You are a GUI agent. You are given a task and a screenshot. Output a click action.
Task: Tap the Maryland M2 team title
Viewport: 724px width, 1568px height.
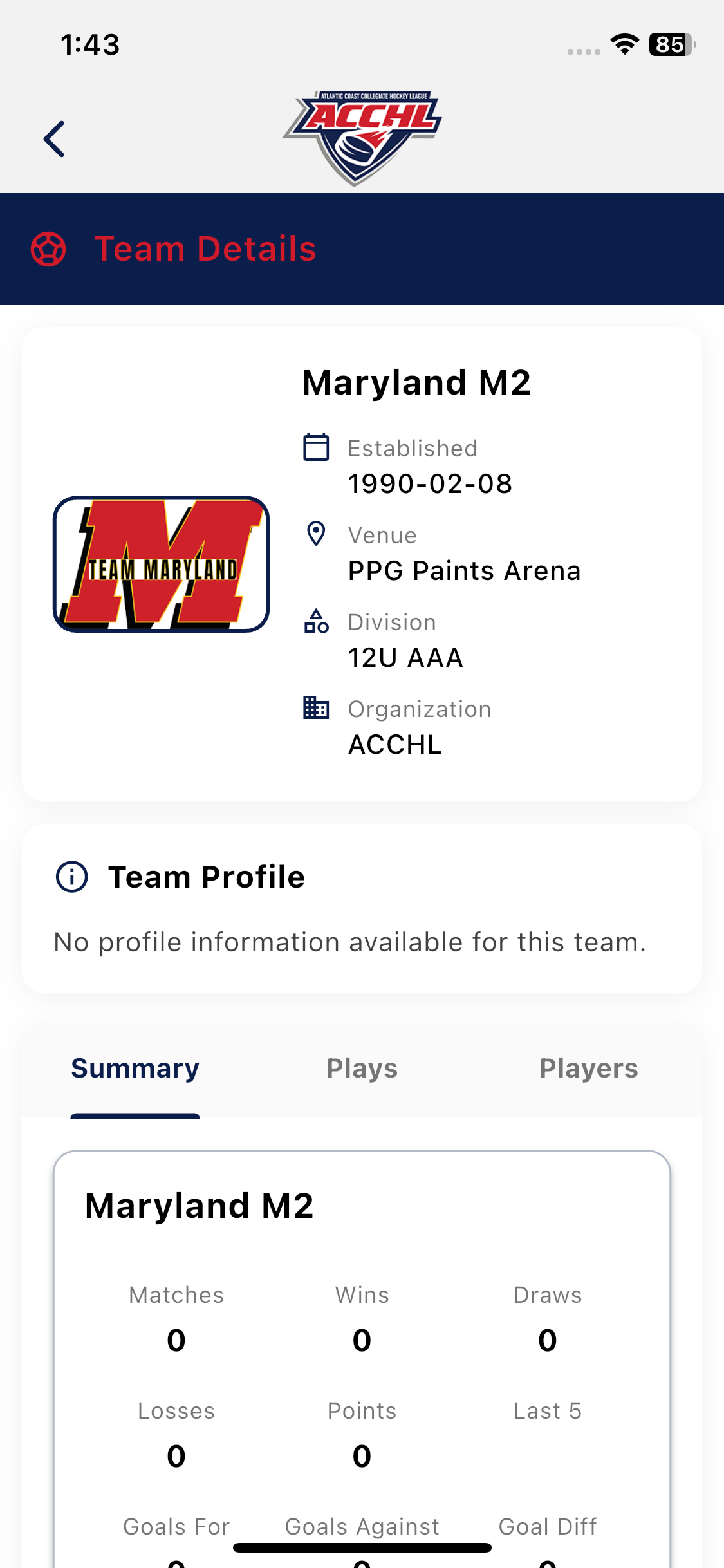tap(416, 383)
